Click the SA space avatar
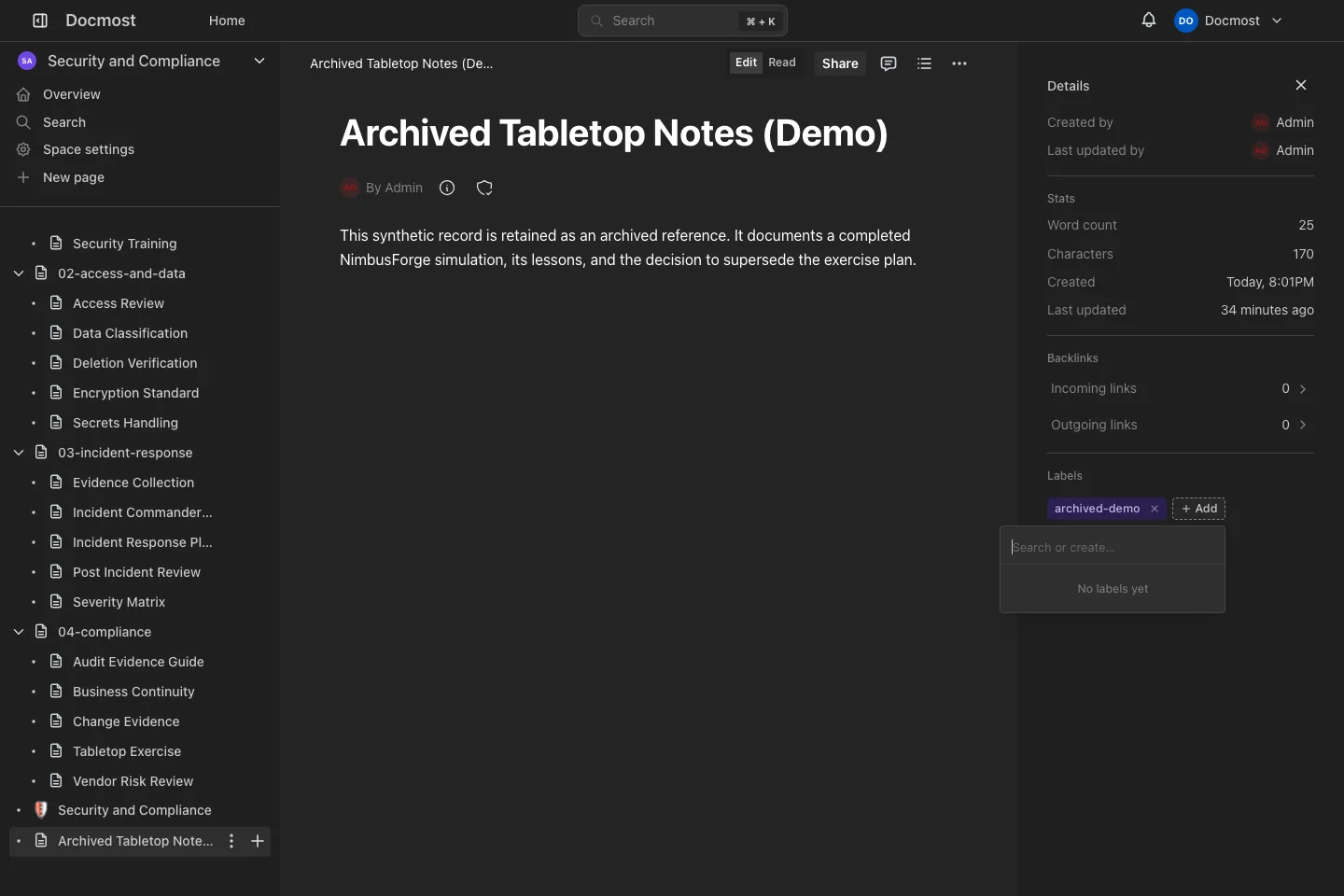 pyautogui.click(x=27, y=61)
